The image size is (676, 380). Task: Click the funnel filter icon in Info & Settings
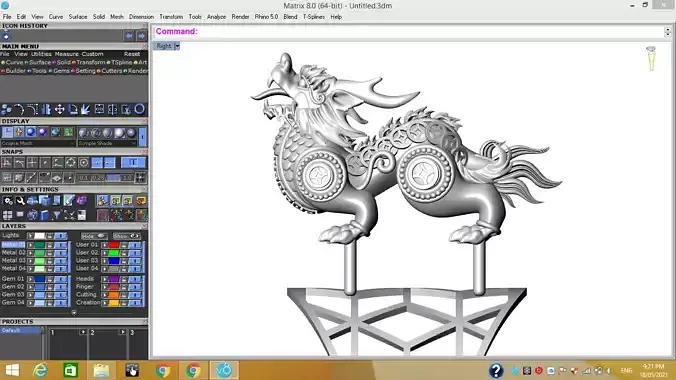tap(56, 215)
